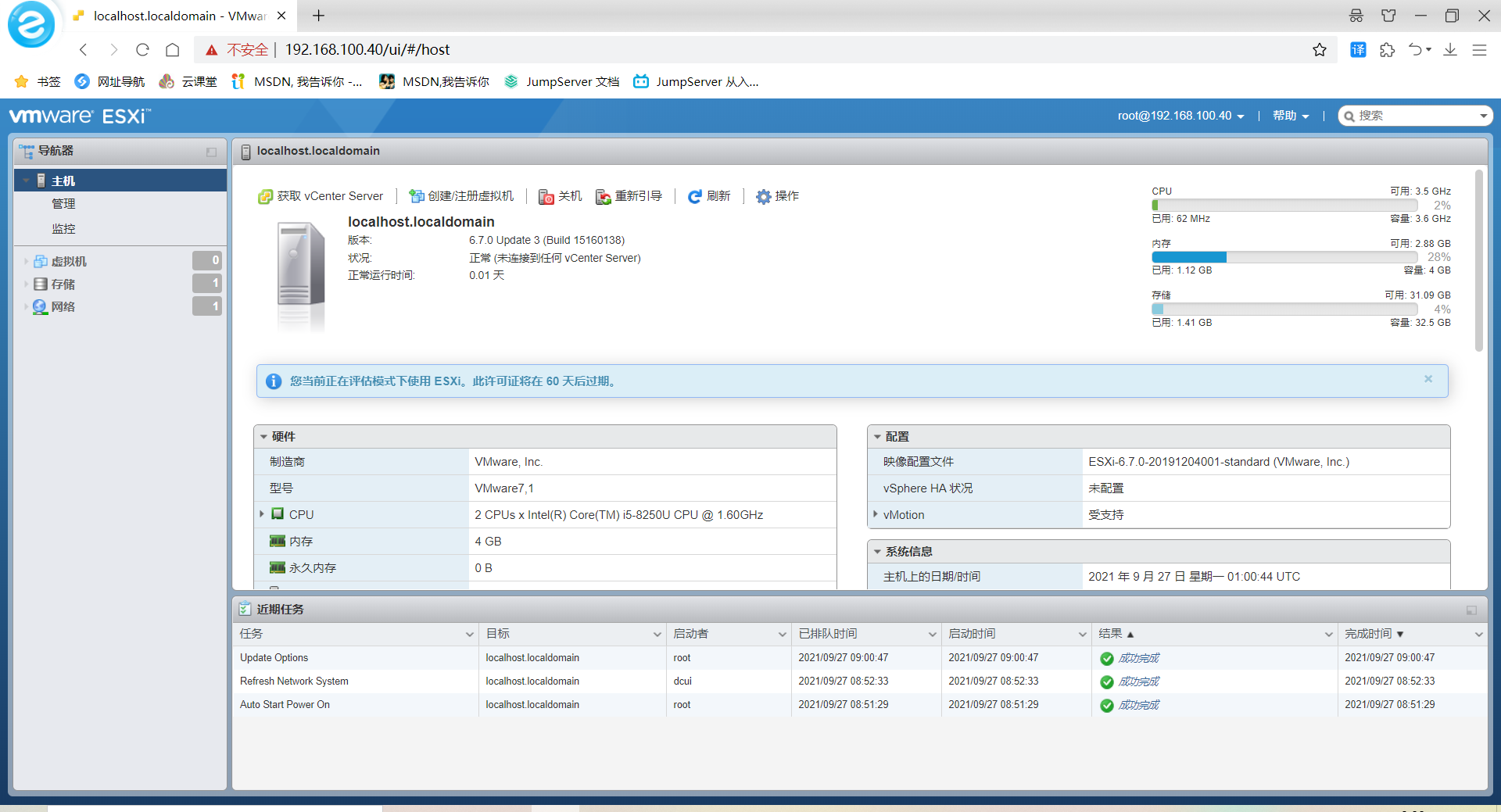This screenshot has height=812, width=1501.
Task: Open the actions (操作) gear menu
Action: point(777,196)
